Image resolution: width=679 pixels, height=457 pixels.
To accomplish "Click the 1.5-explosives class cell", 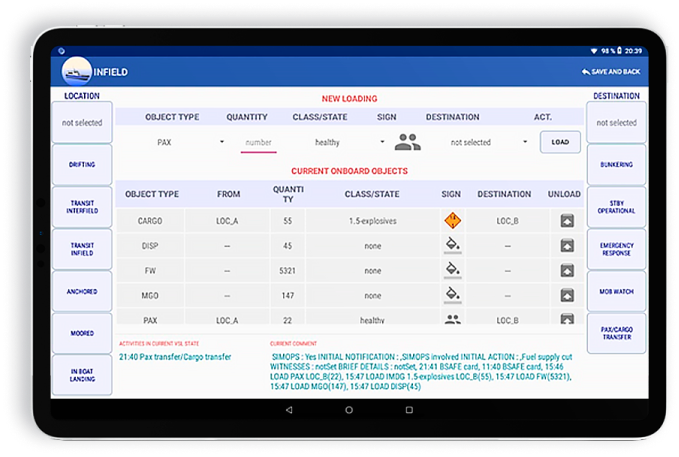I will [372, 221].
